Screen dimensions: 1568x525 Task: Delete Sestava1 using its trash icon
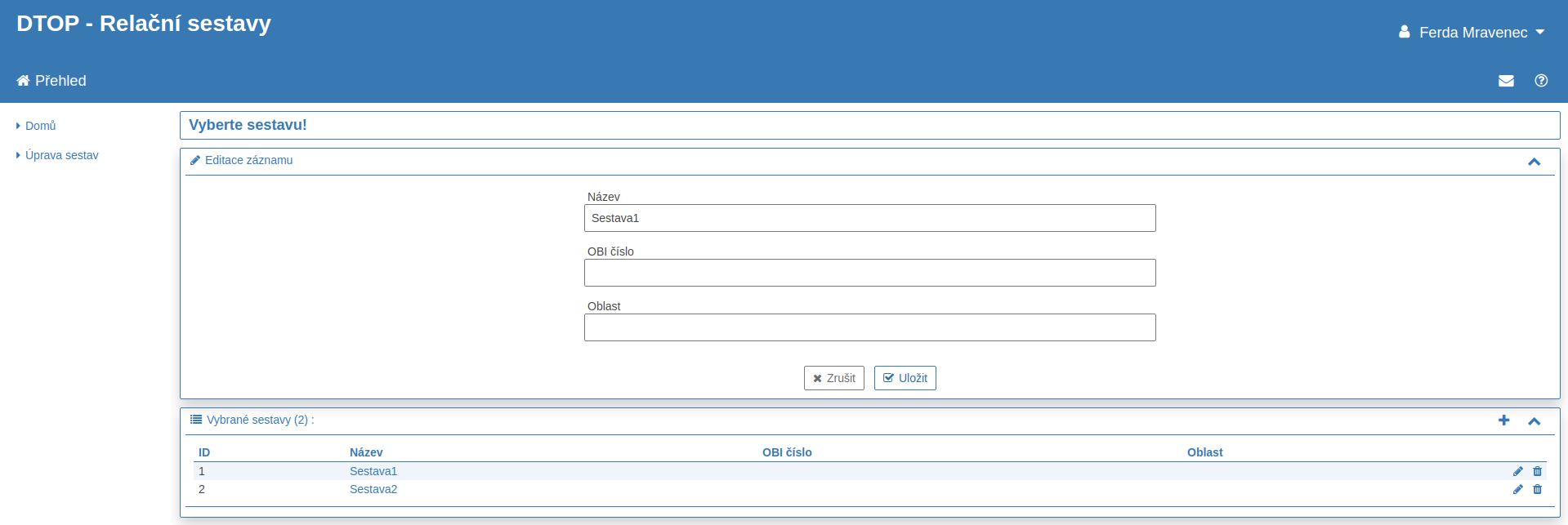(1537, 471)
